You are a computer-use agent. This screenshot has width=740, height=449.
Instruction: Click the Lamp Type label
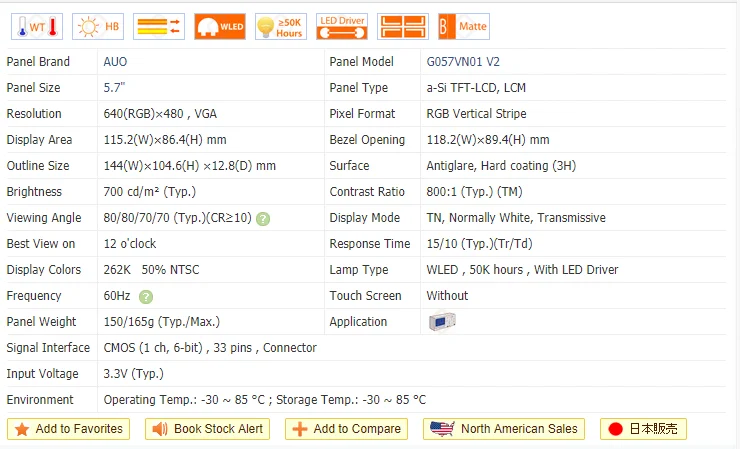359,270
